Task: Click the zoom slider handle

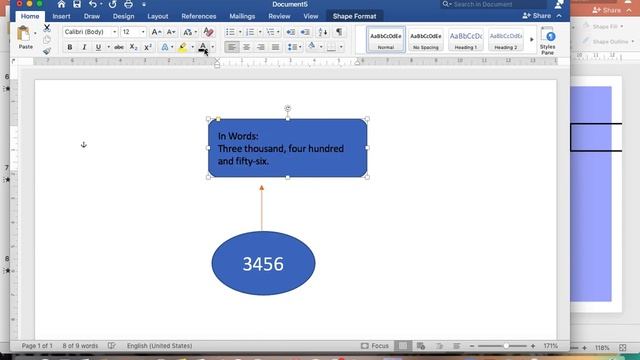Action: pos(506,346)
